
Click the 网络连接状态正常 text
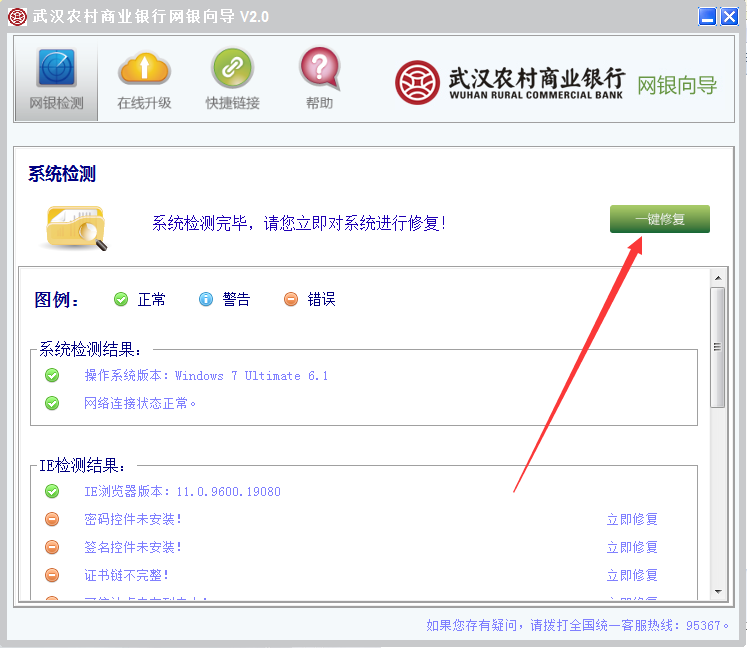(140, 403)
